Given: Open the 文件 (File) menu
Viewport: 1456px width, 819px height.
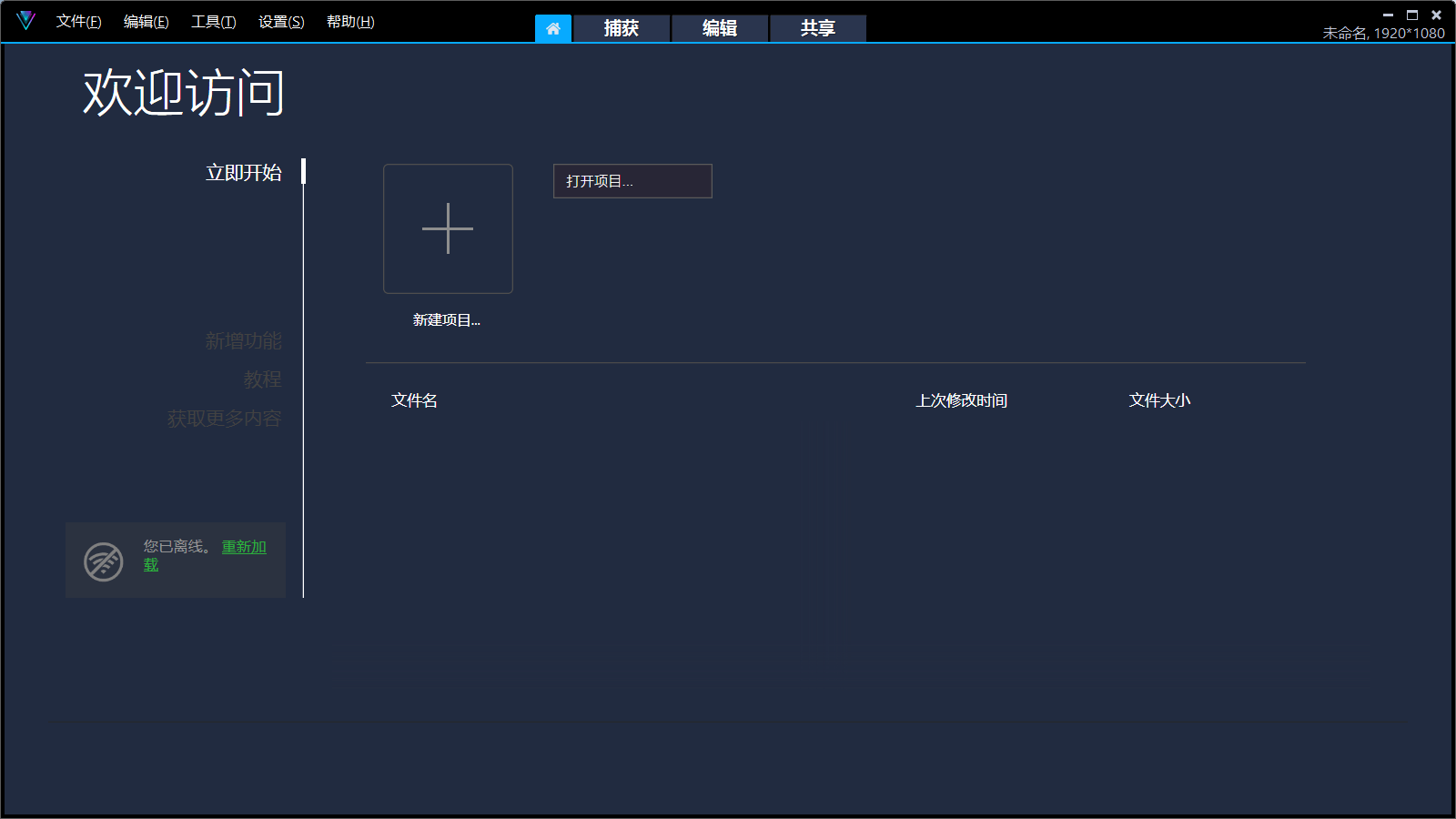Looking at the screenshot, I should coord(78,21).
